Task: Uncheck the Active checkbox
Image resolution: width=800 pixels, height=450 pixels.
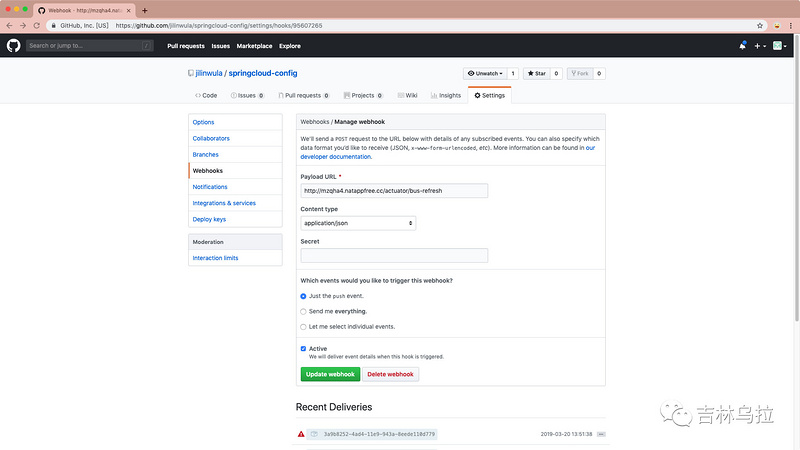Action: pyautogui.click(x=303, y=348)
